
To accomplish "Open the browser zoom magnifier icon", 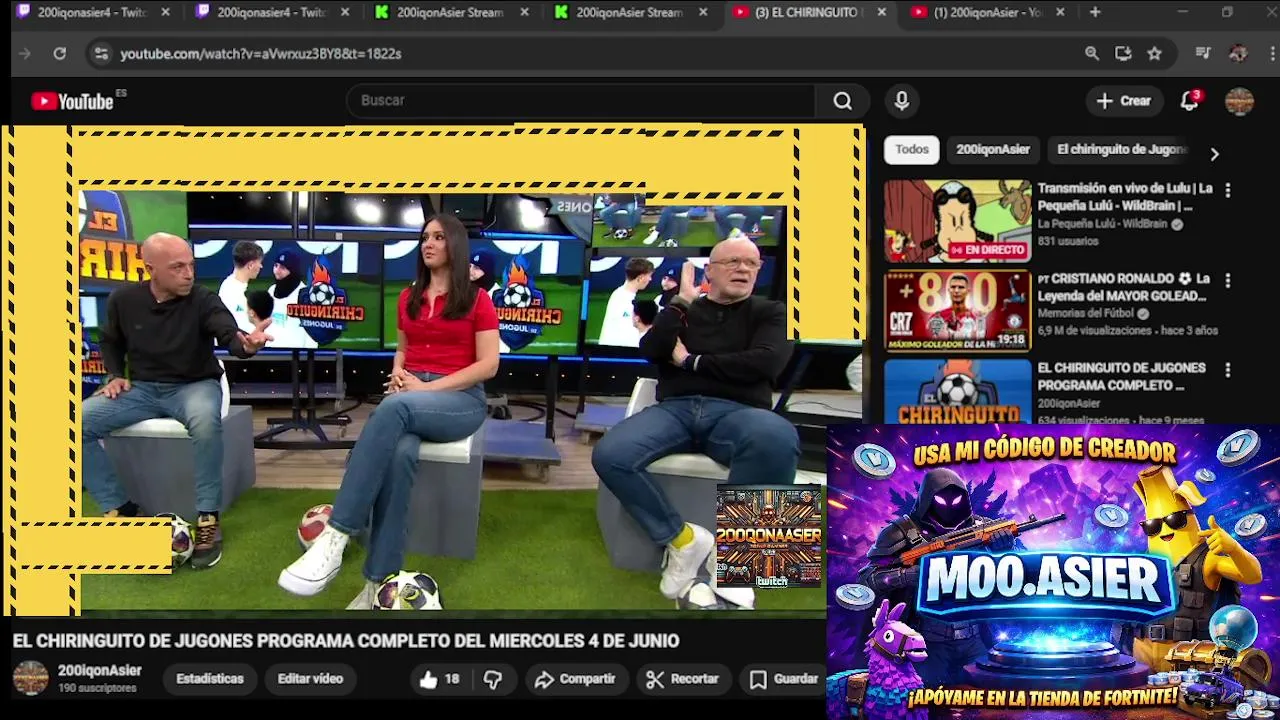I will click(x=1092, y=54).
